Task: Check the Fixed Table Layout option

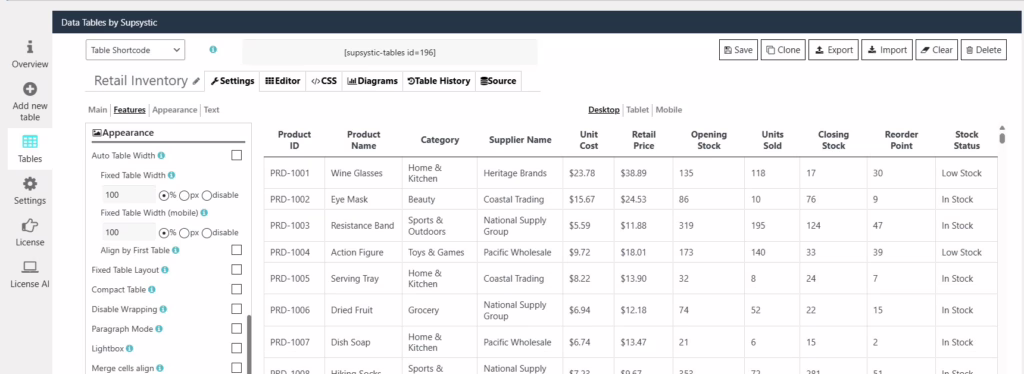Action: click(x=236, y=270)
